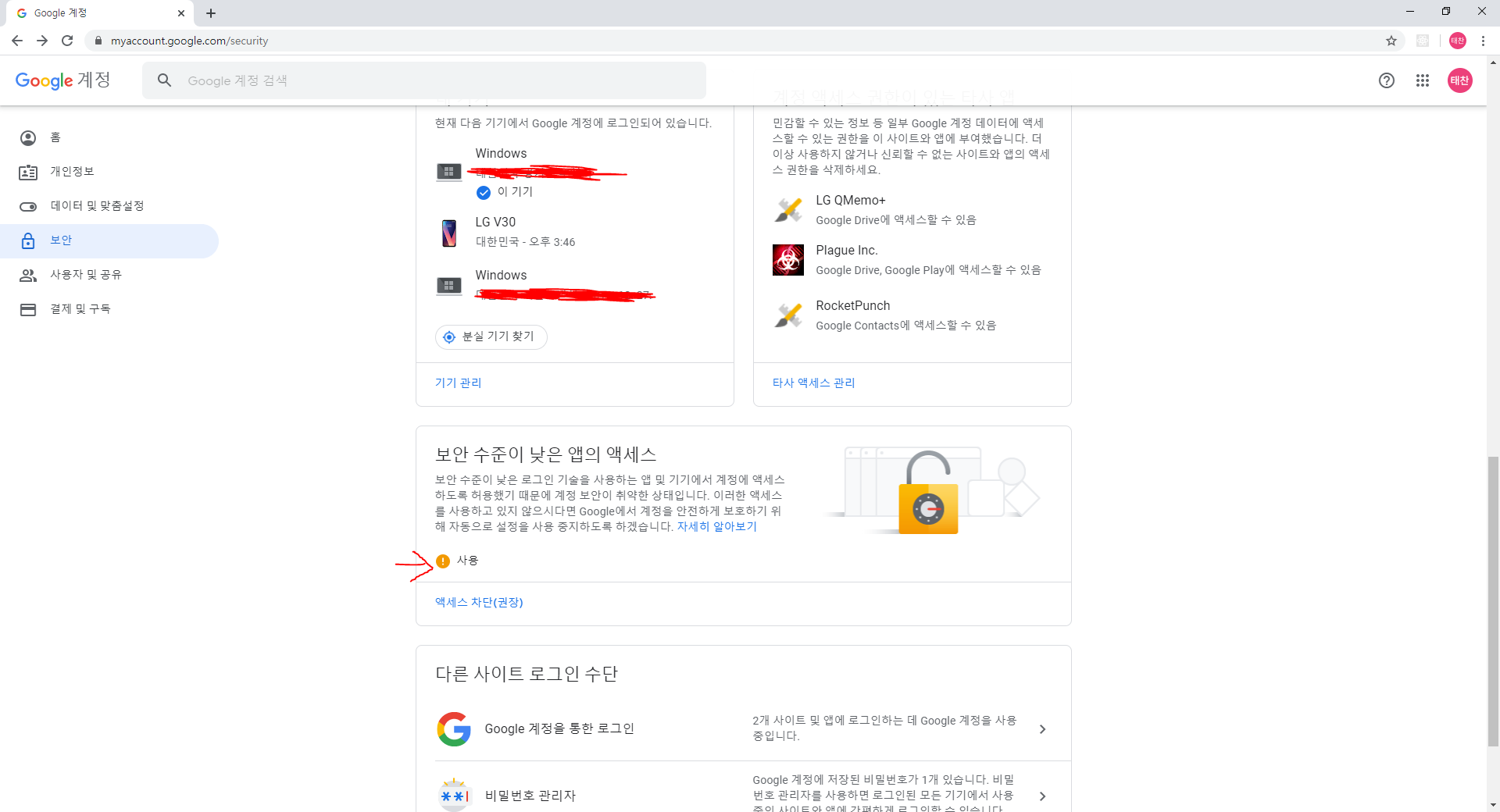
Task: Expand the 비밀번호 관리자 chevron
Action: (x=1042, y=796)
